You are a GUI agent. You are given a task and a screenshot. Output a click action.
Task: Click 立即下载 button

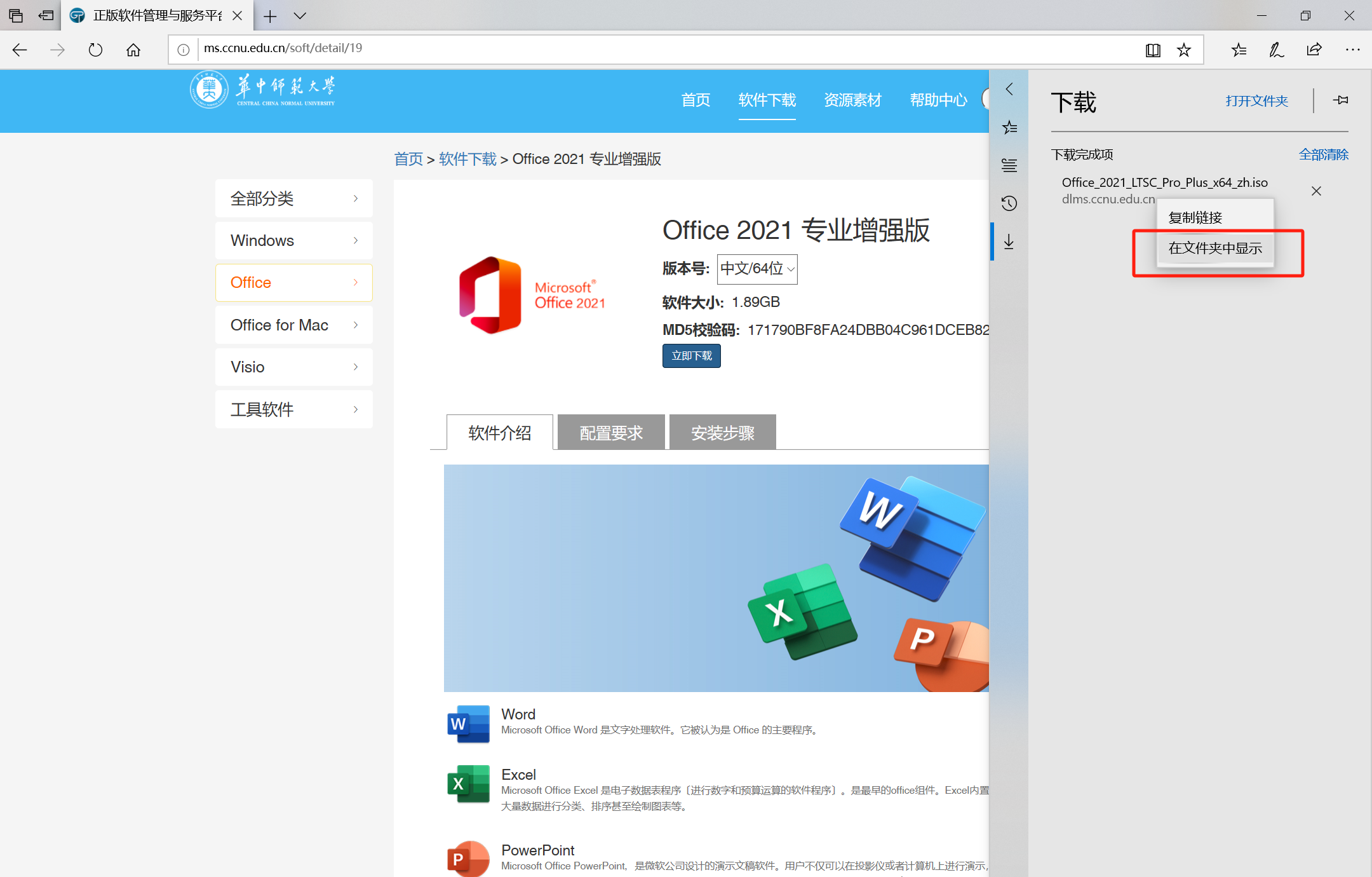point(691,356)
